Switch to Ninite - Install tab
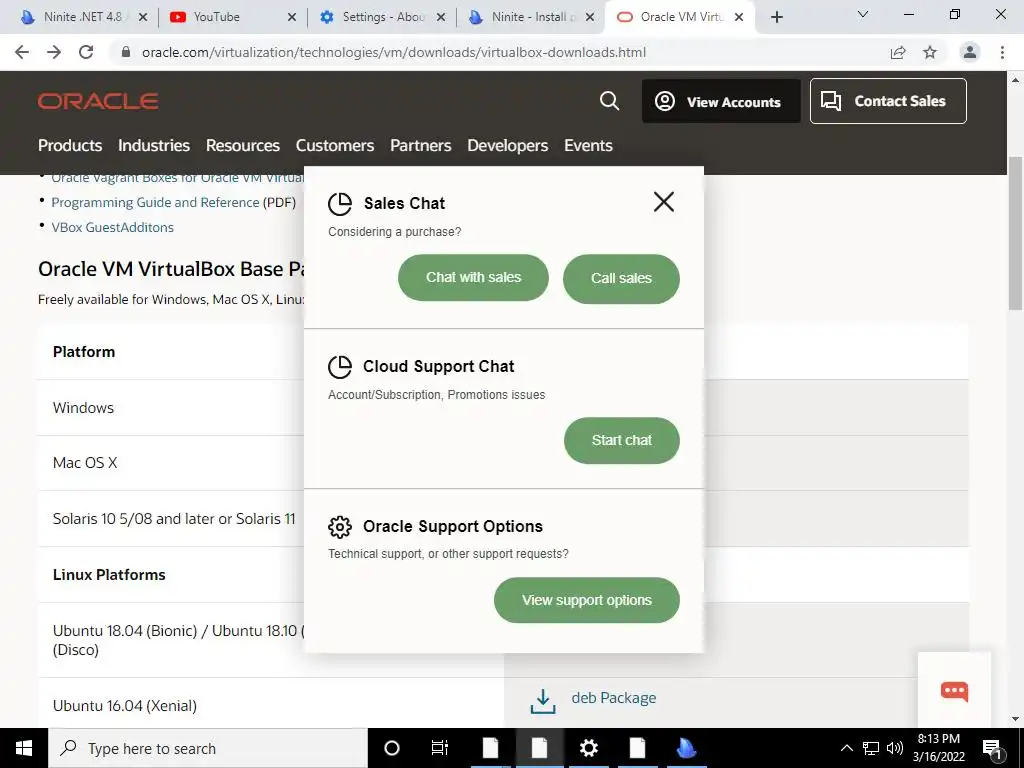Viewport: 1024px width, 768px height. pos(530,17)
